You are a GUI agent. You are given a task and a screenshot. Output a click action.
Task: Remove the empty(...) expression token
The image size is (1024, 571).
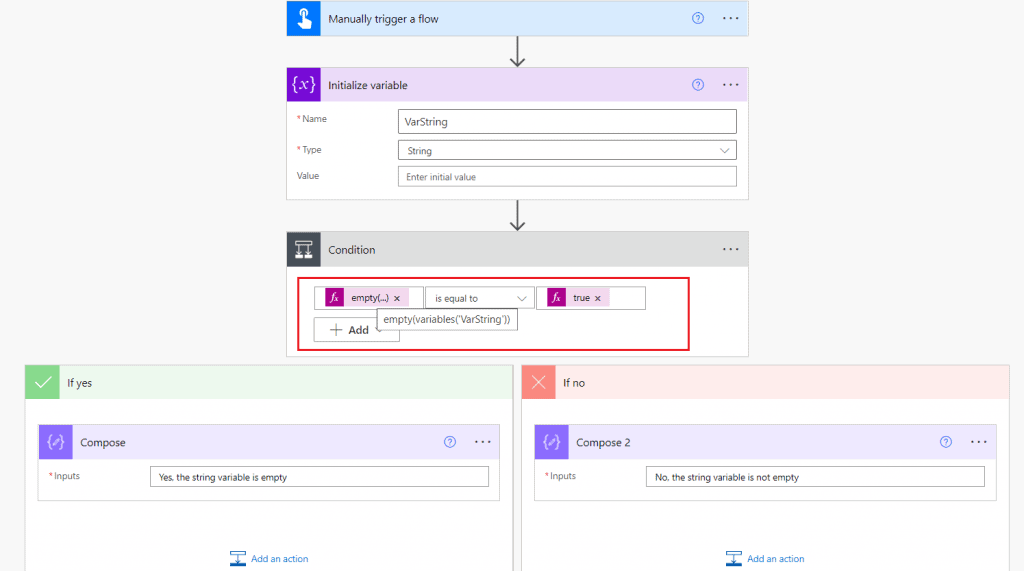(x=397, y=298)
